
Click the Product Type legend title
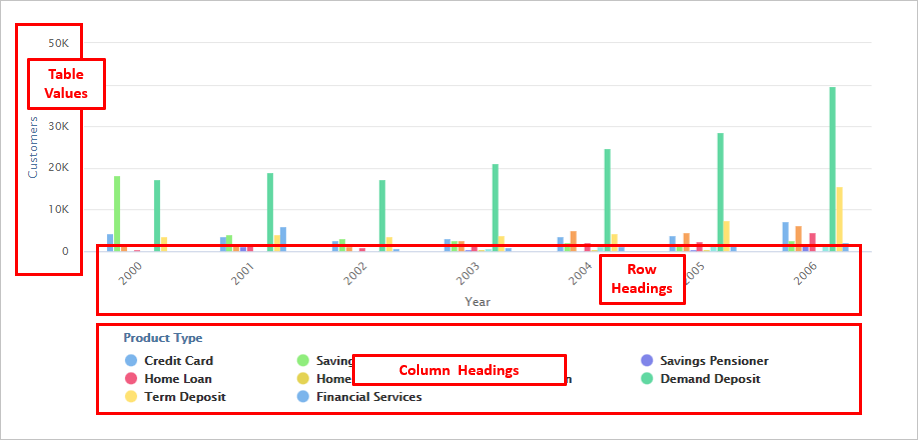[163, 338]
